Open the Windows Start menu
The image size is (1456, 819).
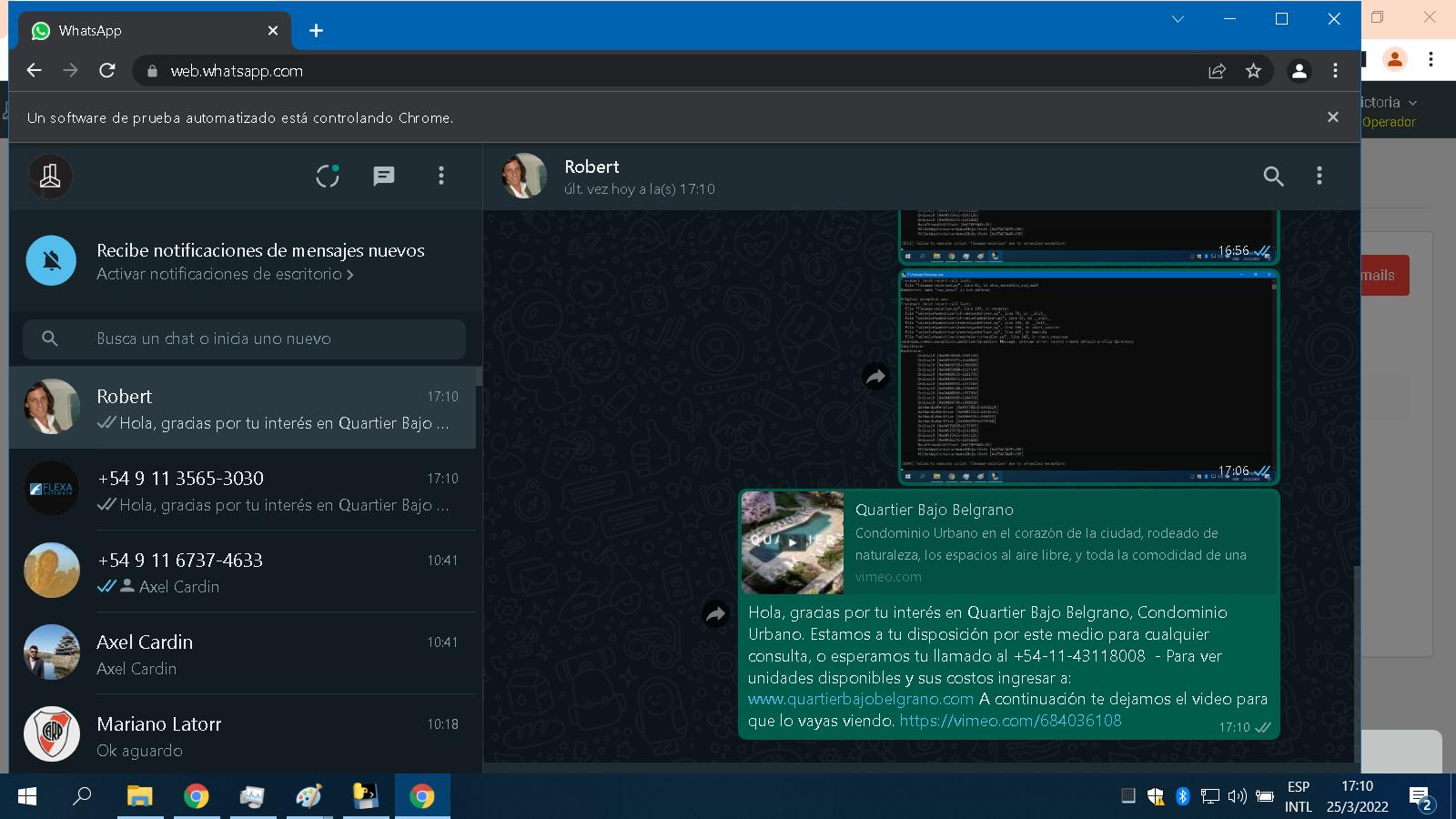tap(27, 796)
